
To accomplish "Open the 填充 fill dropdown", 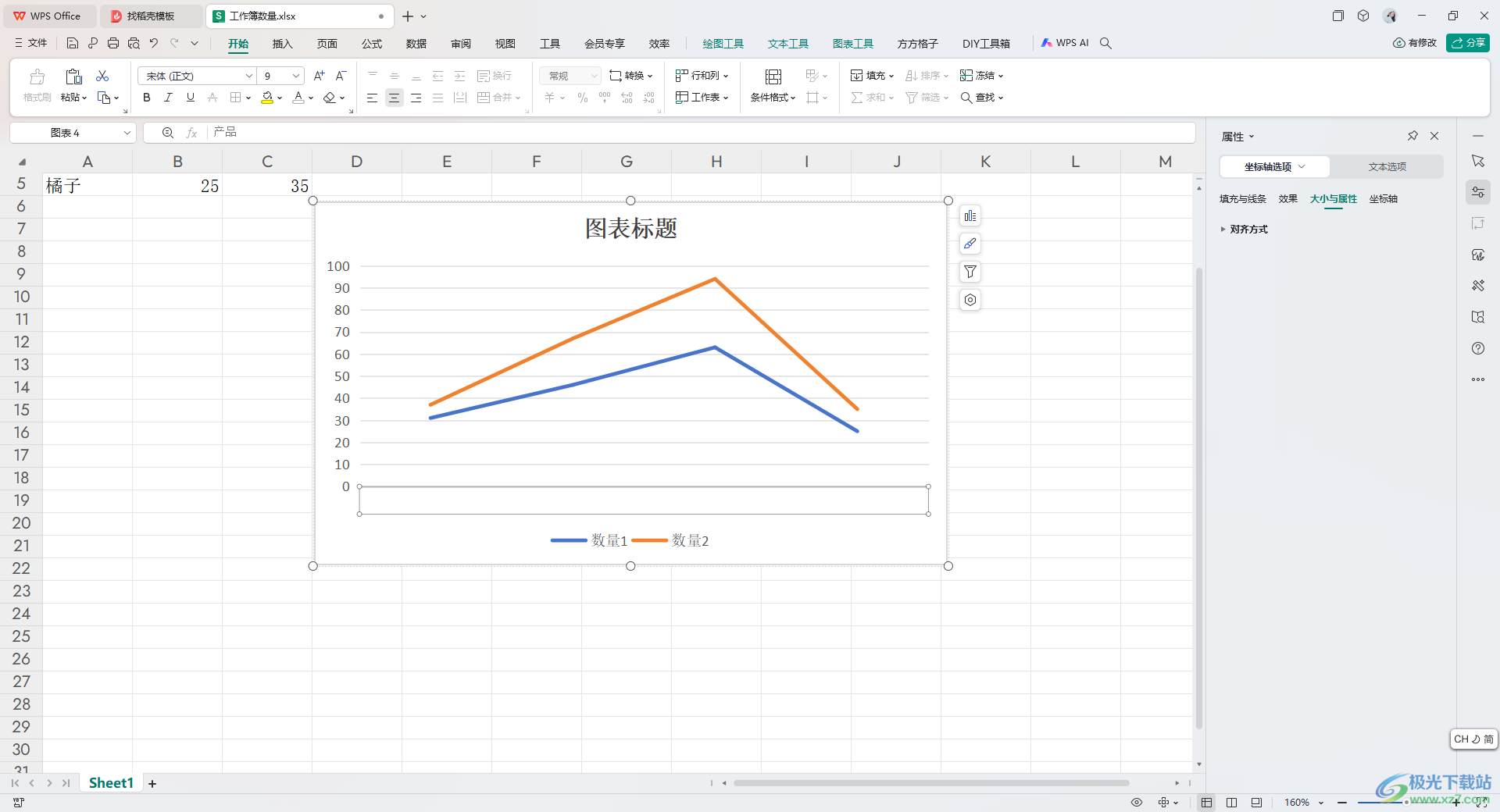I will coord(872,76).
